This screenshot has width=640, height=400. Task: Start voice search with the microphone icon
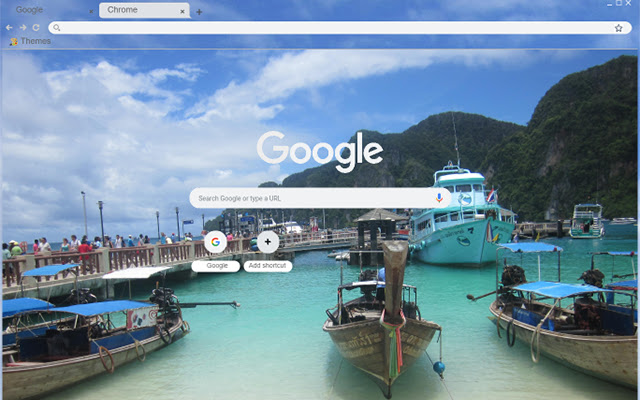[x=439, y=198]
